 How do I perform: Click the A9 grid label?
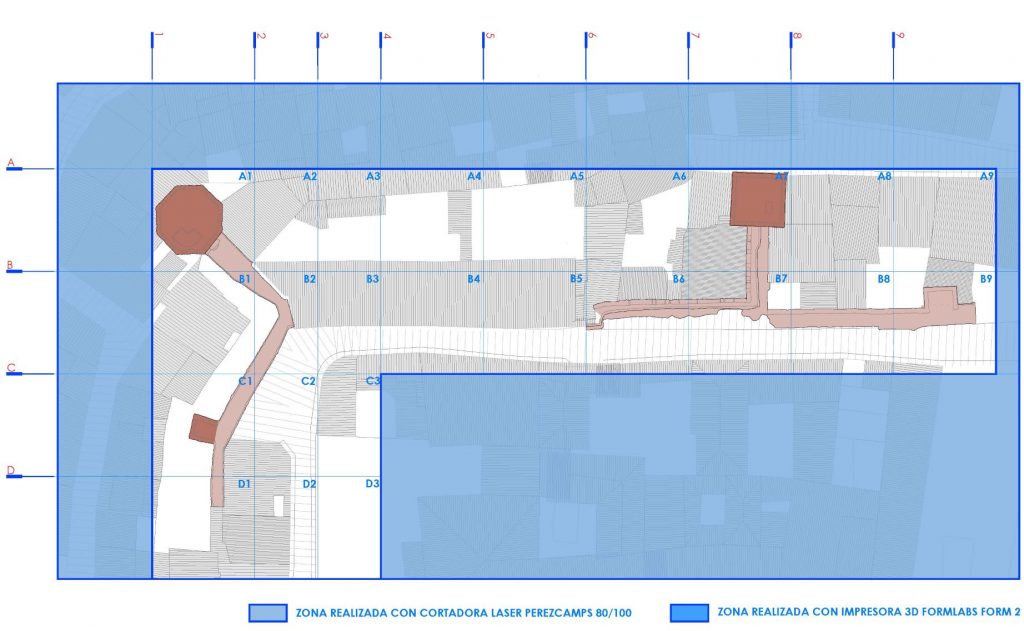[986, 177]
